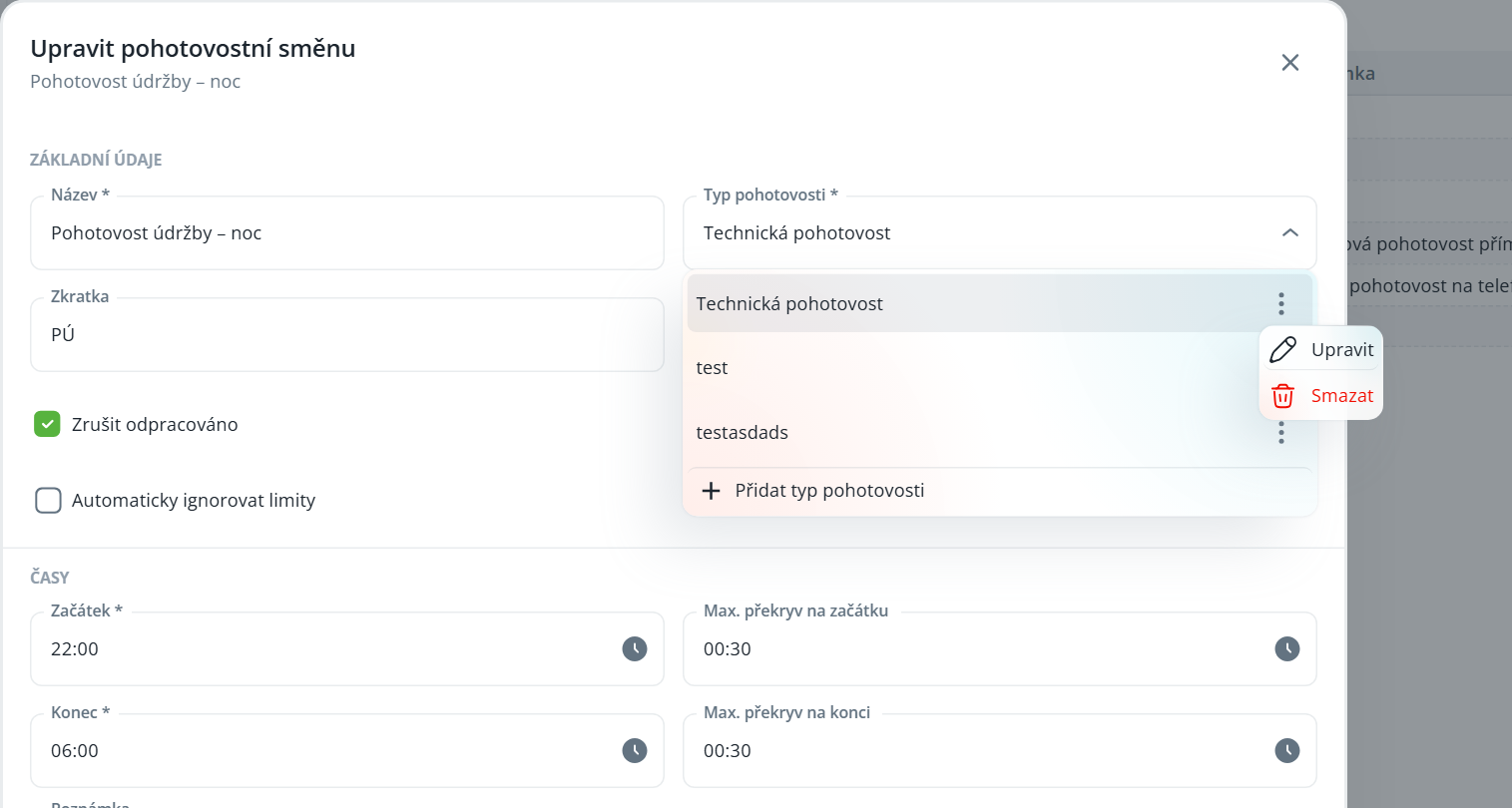The height and width of the screenshot is (808, 1512).
Task: Choose test from the dropdown list
Action: pos(1000,367)
